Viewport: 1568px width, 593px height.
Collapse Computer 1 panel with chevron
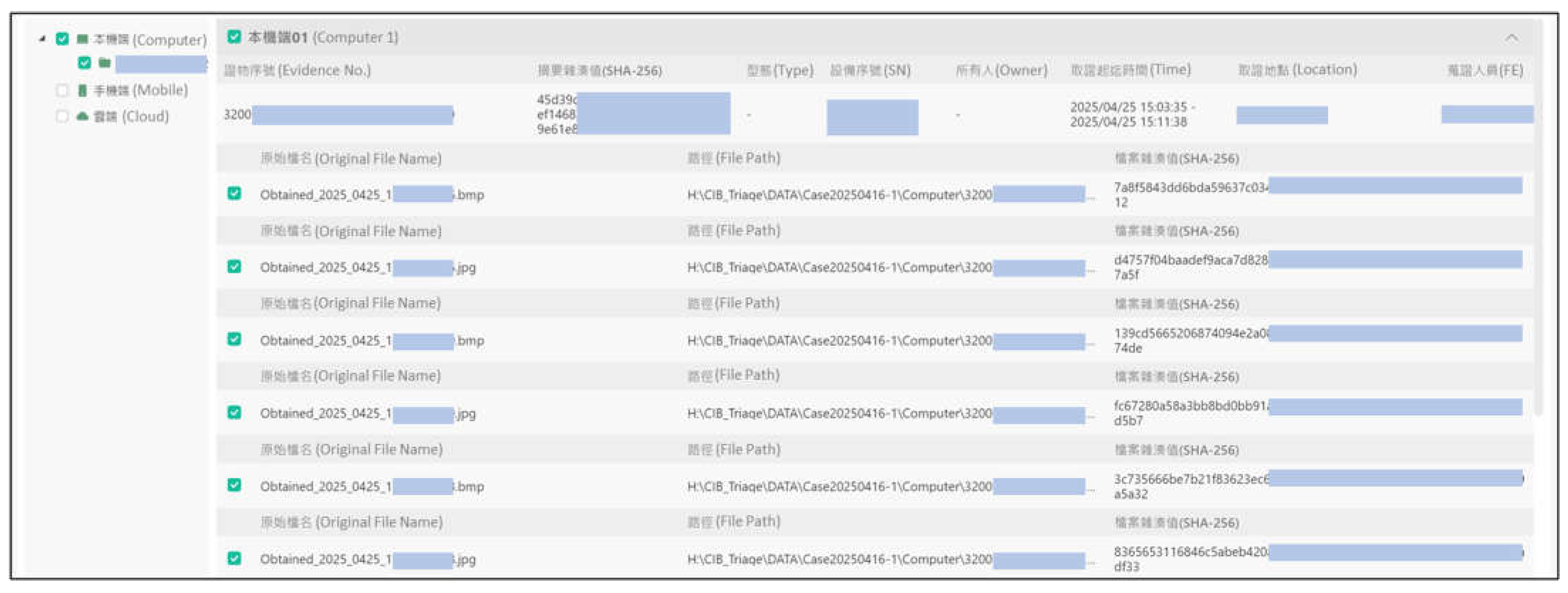[1512, 38]
